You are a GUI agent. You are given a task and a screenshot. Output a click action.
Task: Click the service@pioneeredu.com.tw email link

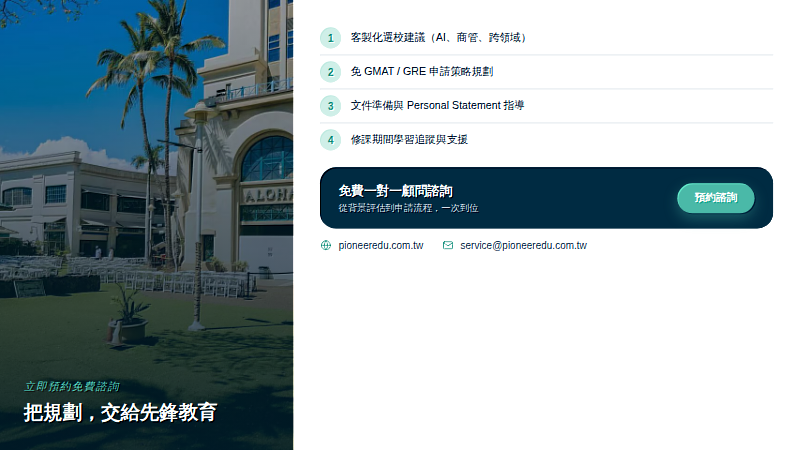tap(523, 245)
